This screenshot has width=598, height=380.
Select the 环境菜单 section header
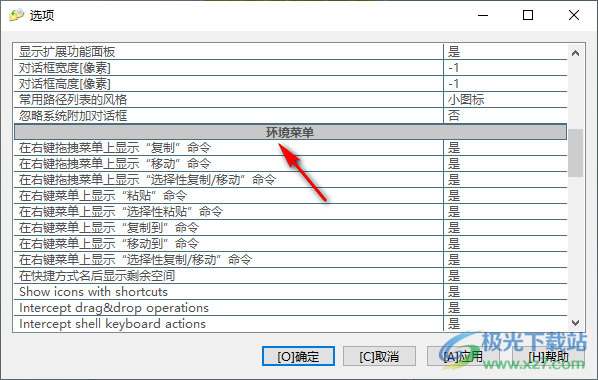[x=290, y=132]
